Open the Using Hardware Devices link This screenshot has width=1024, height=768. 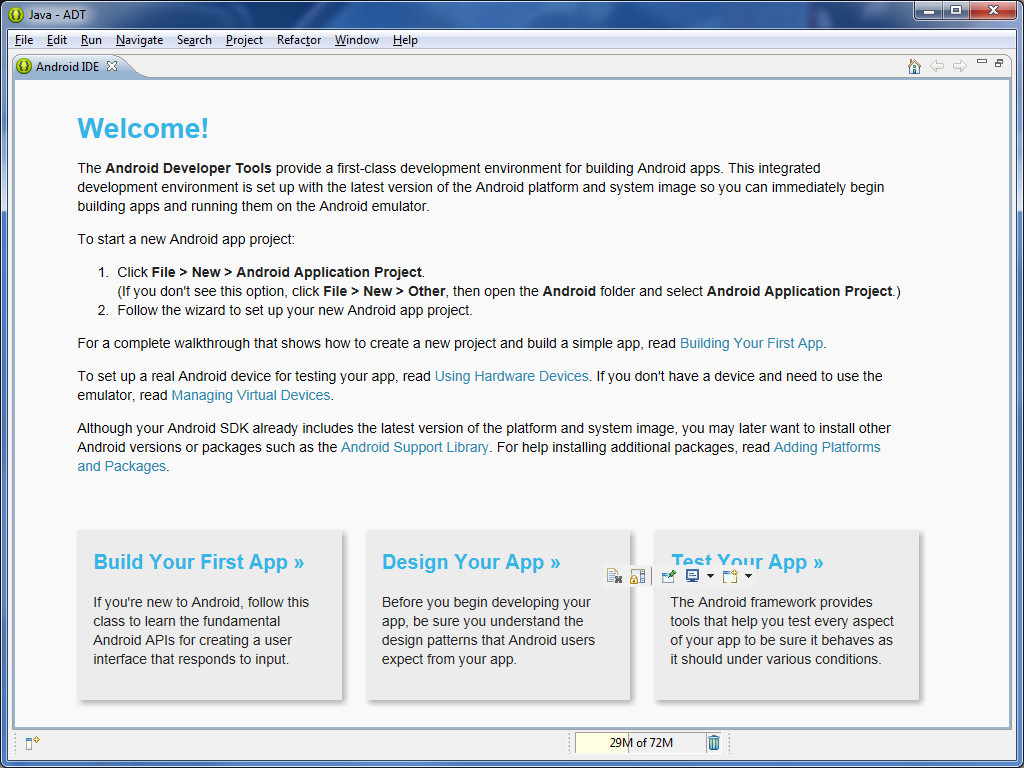pos(511,376)
